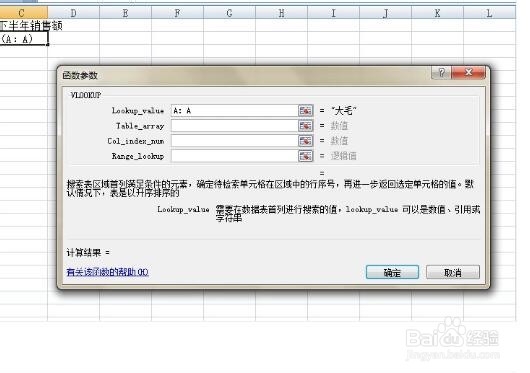Select column E header

pos(125,13)
